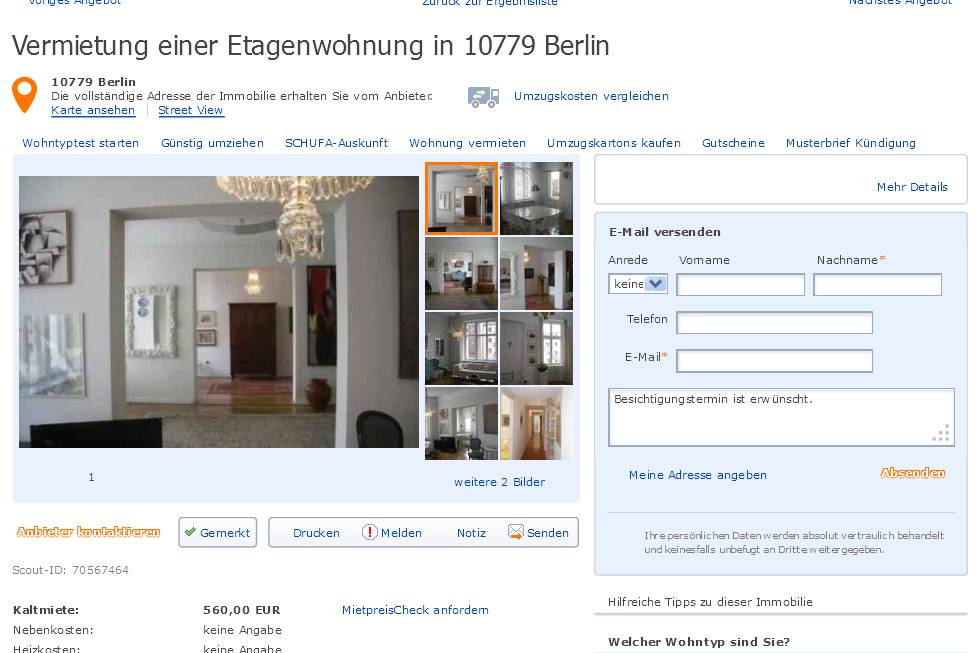Viewport: 976px width, 653px height.
Task: Select hallway corridor thumbnail image
Action: (x=537, y=423)
